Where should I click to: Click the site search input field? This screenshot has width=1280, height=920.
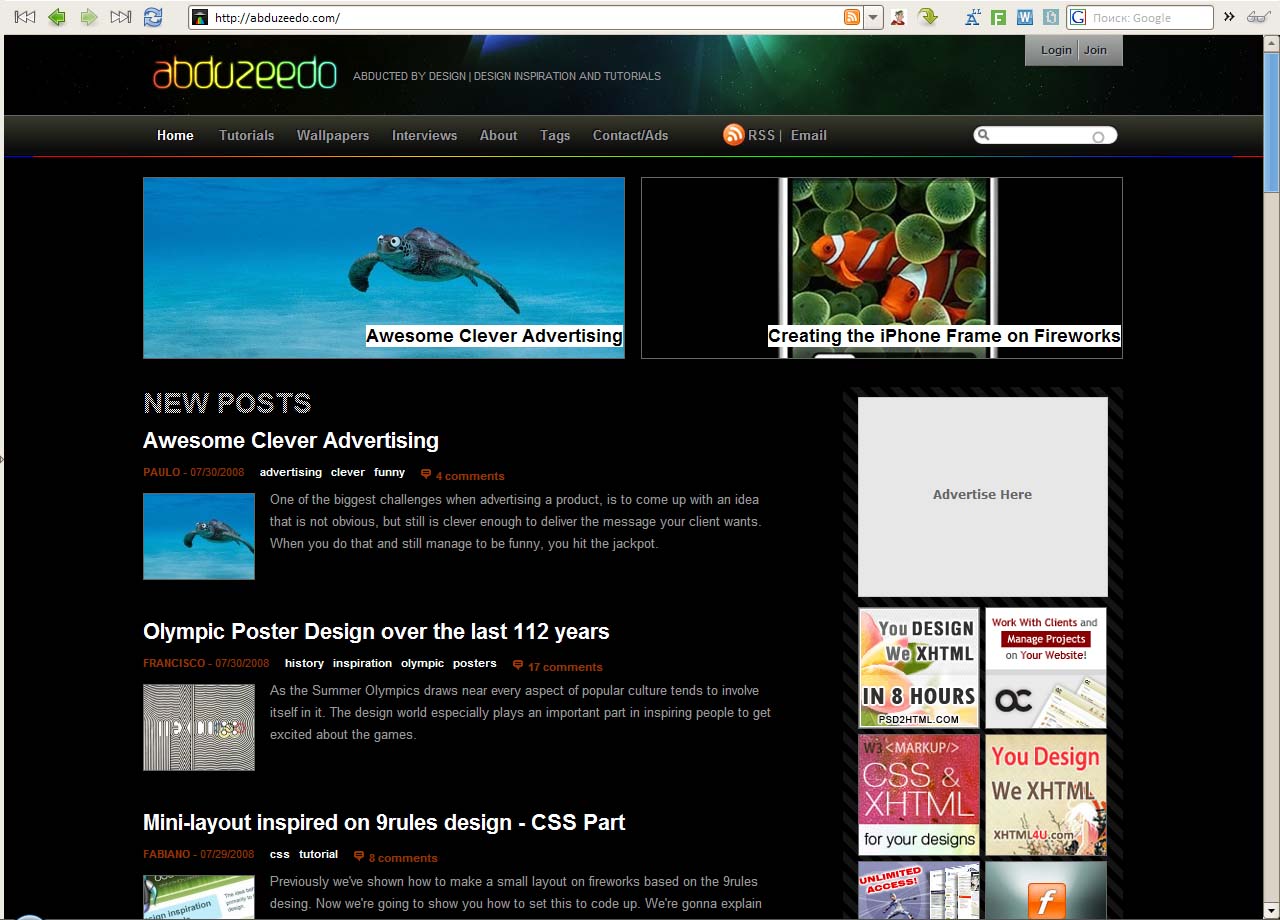[1040, 136]
